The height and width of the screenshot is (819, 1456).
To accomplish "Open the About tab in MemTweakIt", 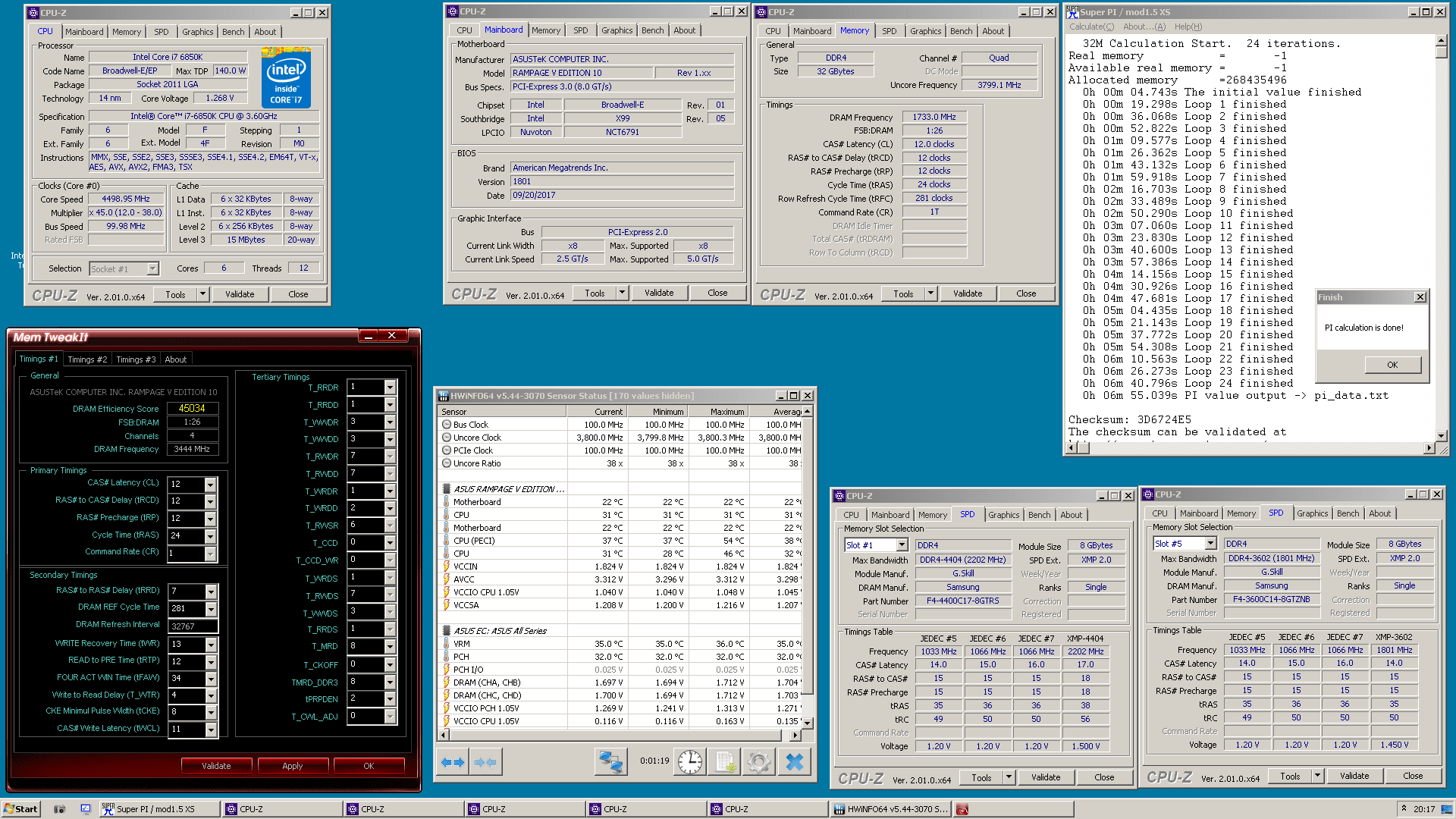I will 176,359.
